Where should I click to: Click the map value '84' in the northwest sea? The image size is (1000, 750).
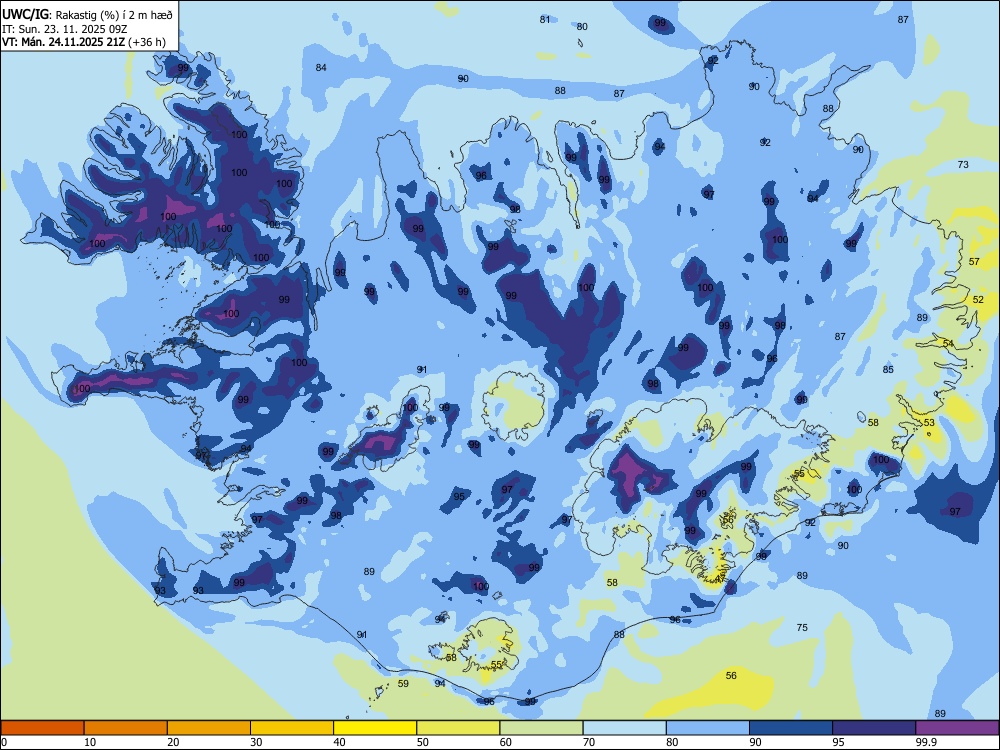pyautogui.click(x=321, y=68)
